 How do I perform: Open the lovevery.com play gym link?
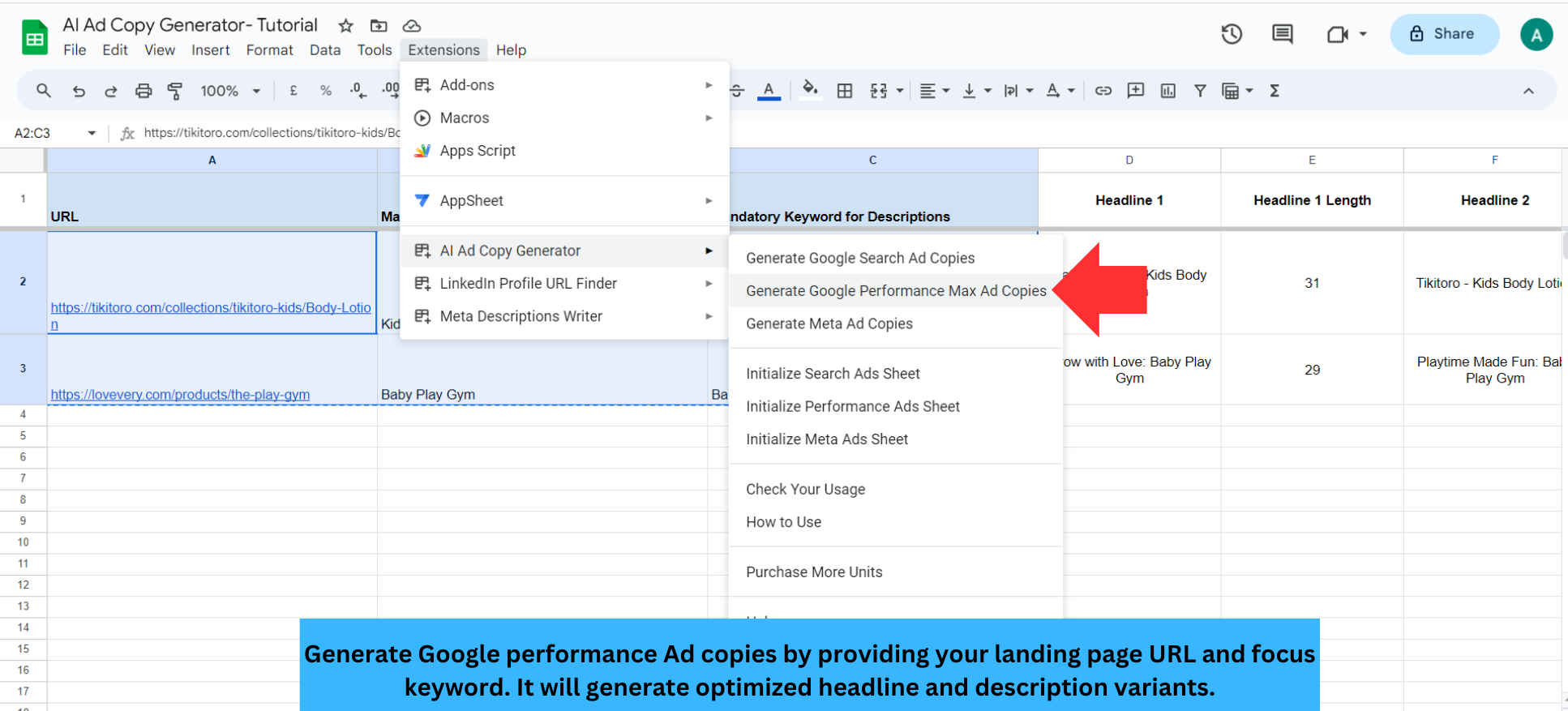(x=180, y=395)
